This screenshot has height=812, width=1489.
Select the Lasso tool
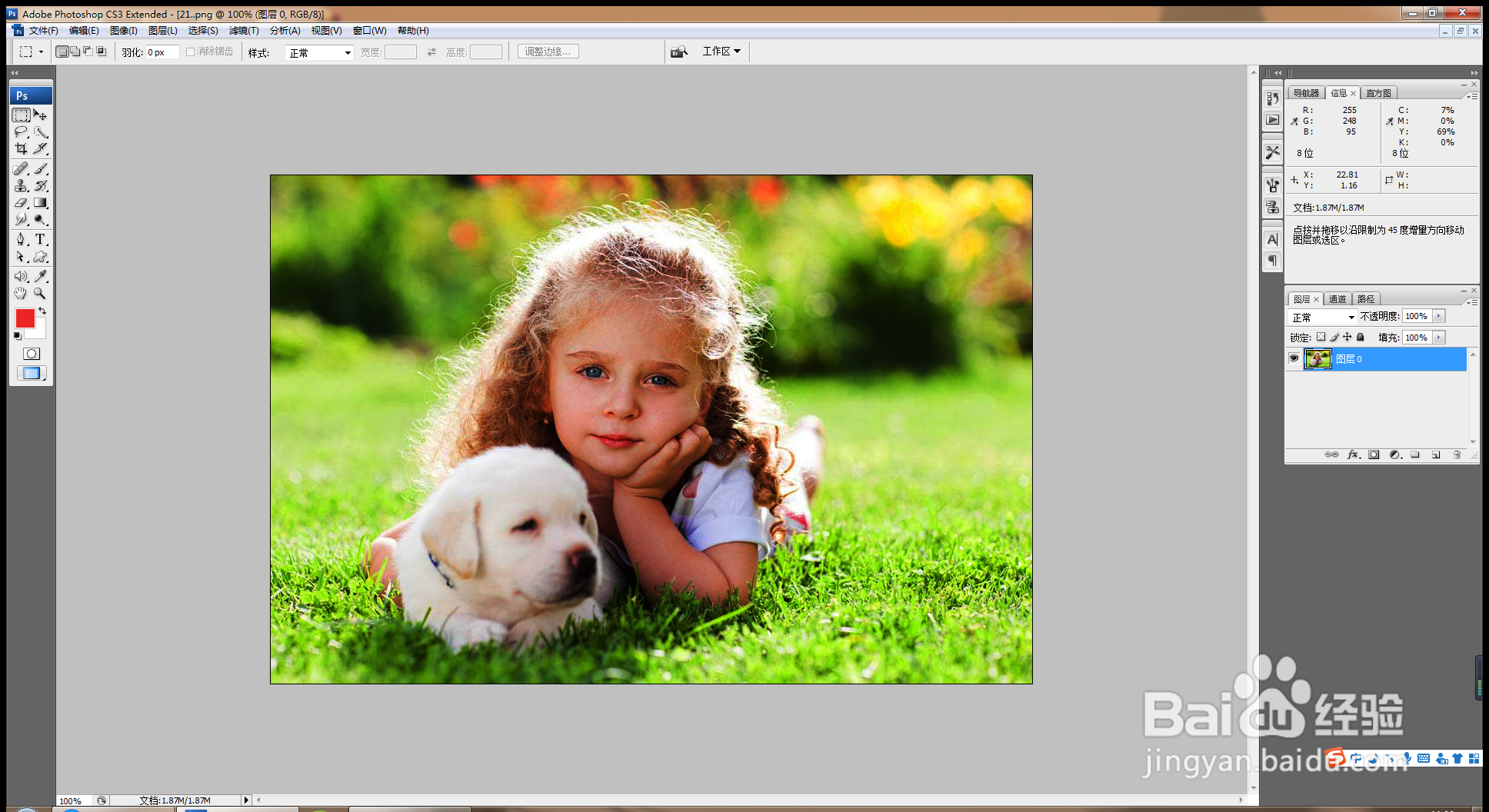(22, 132)
